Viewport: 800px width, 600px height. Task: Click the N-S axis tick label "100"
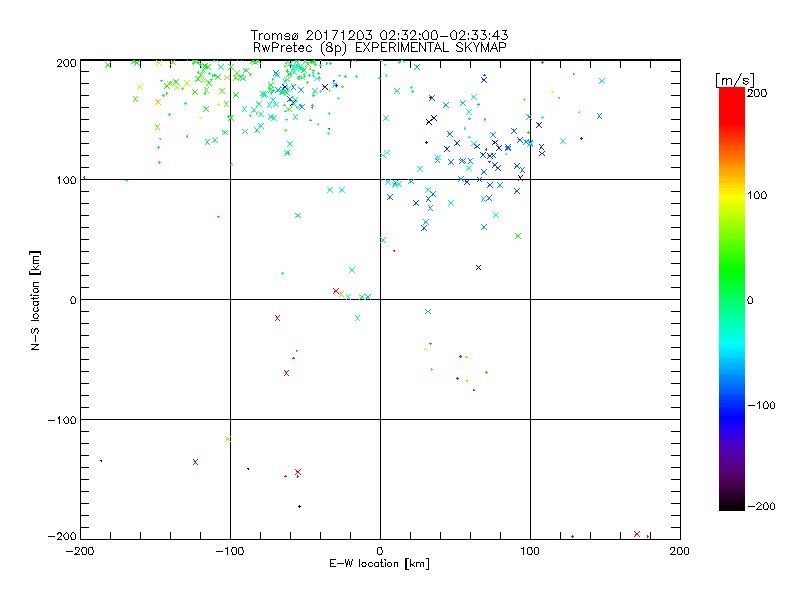click(x=66, y=180)
